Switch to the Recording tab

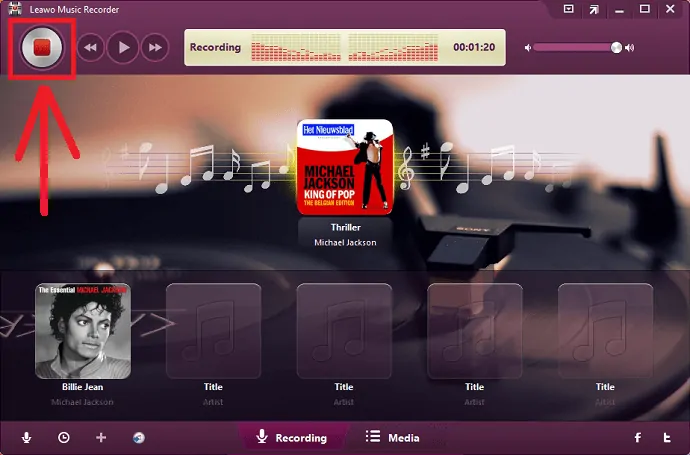292,437
